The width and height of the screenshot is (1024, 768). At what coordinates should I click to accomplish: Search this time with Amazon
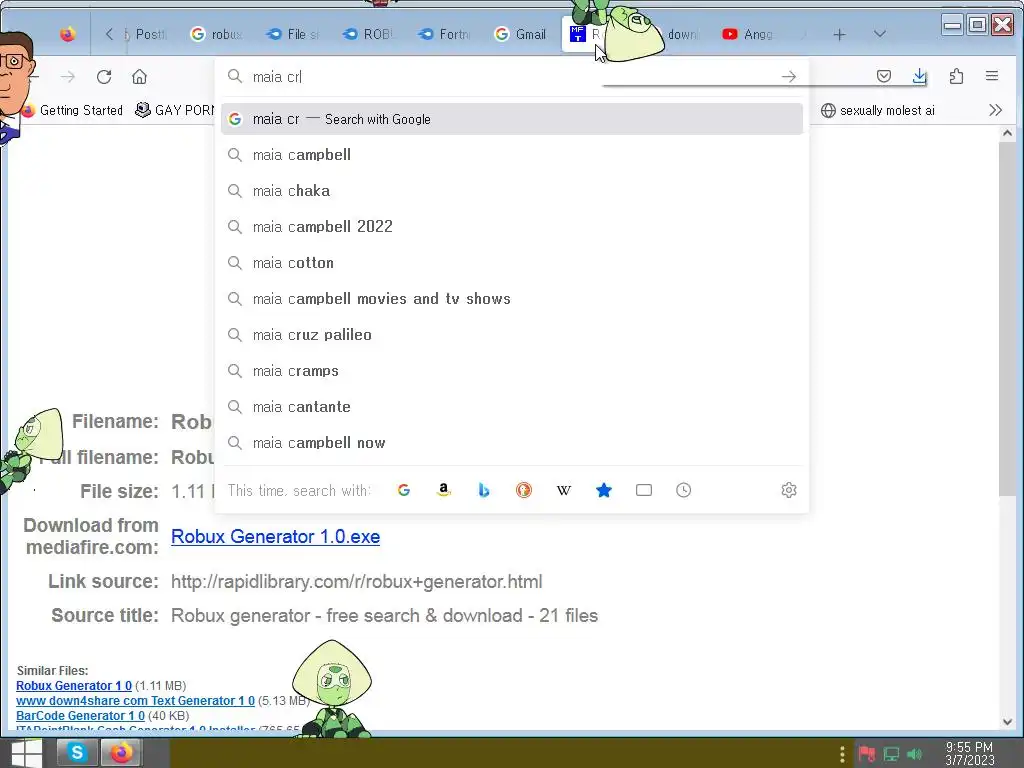[x=443, y=490]
